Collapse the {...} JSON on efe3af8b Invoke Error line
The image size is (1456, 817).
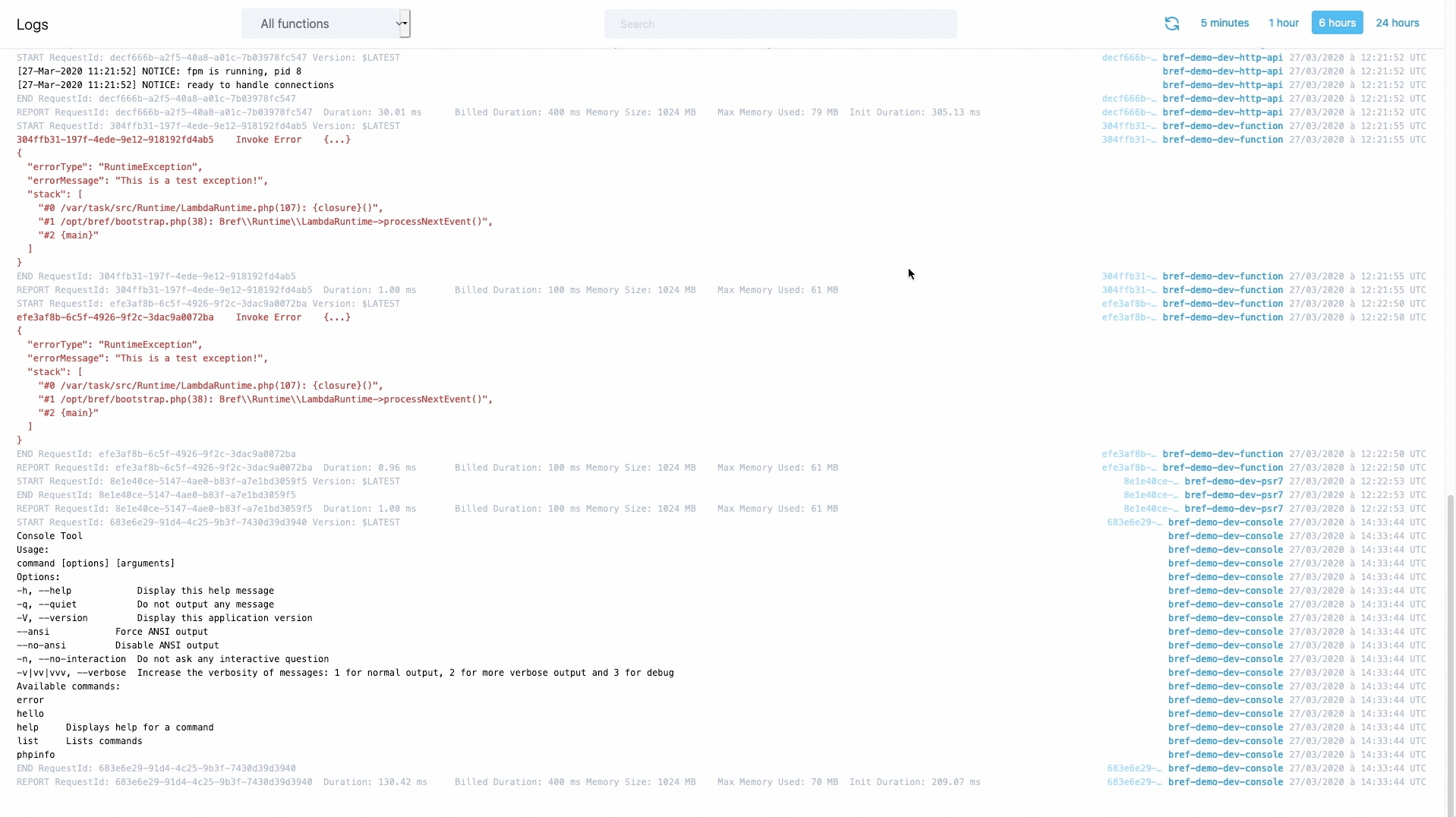coord(337,317)
